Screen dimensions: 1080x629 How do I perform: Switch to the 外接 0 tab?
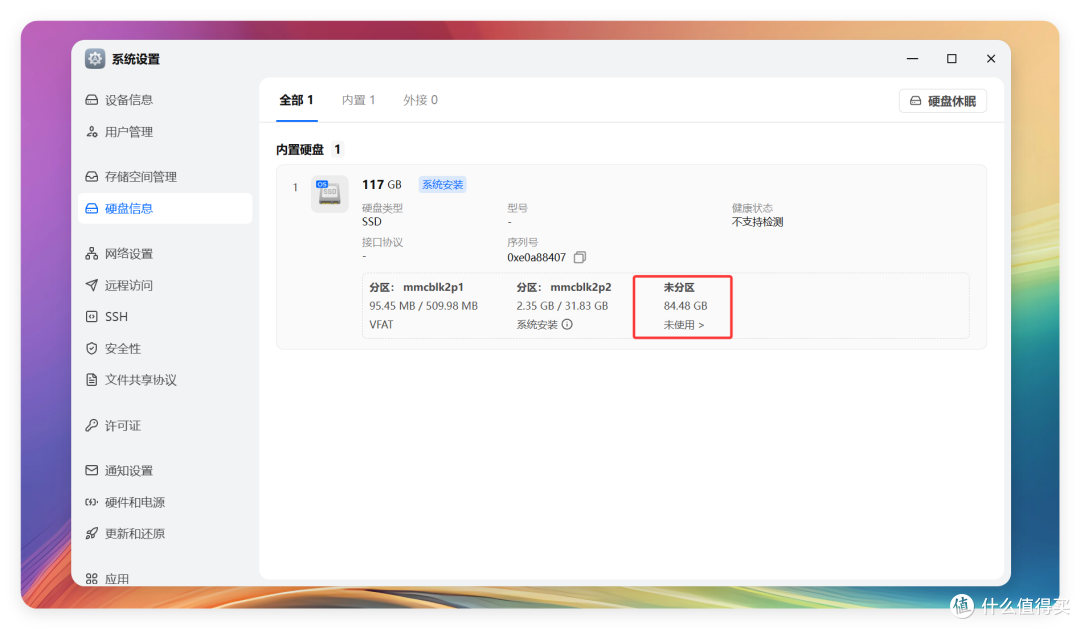[420, 101]
